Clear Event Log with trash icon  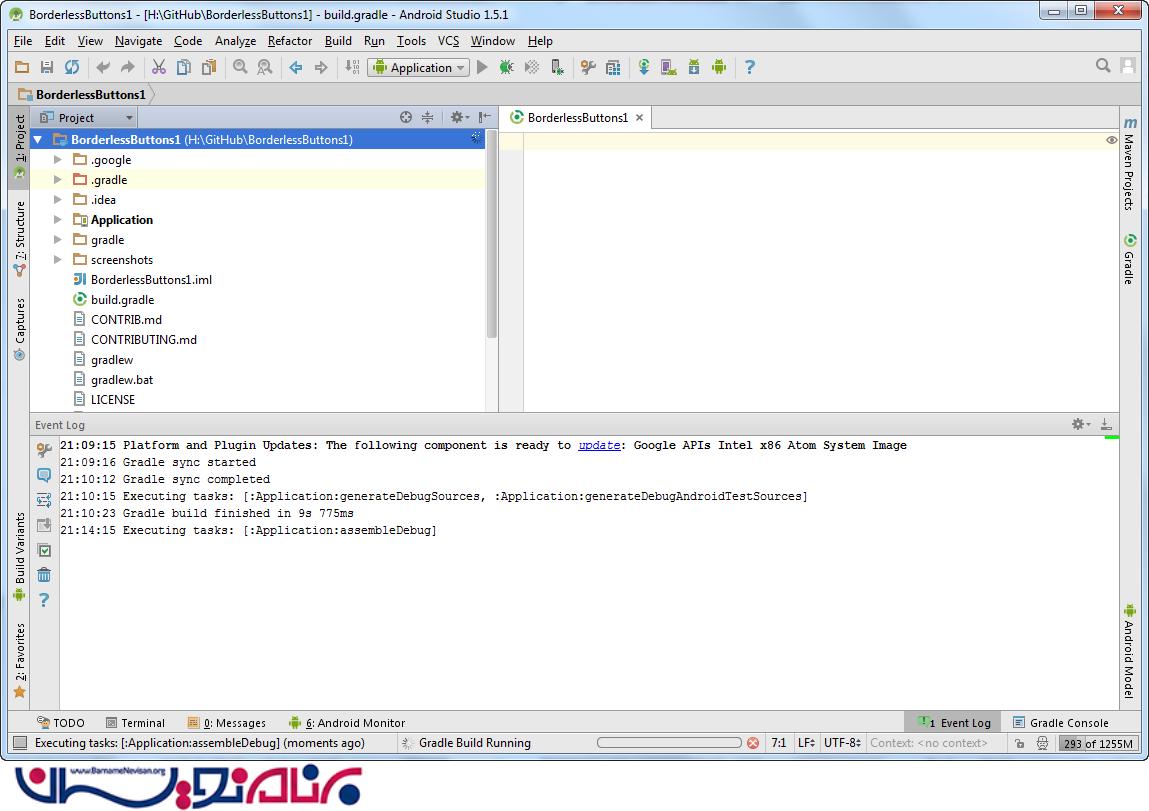(x=44, y=575)
